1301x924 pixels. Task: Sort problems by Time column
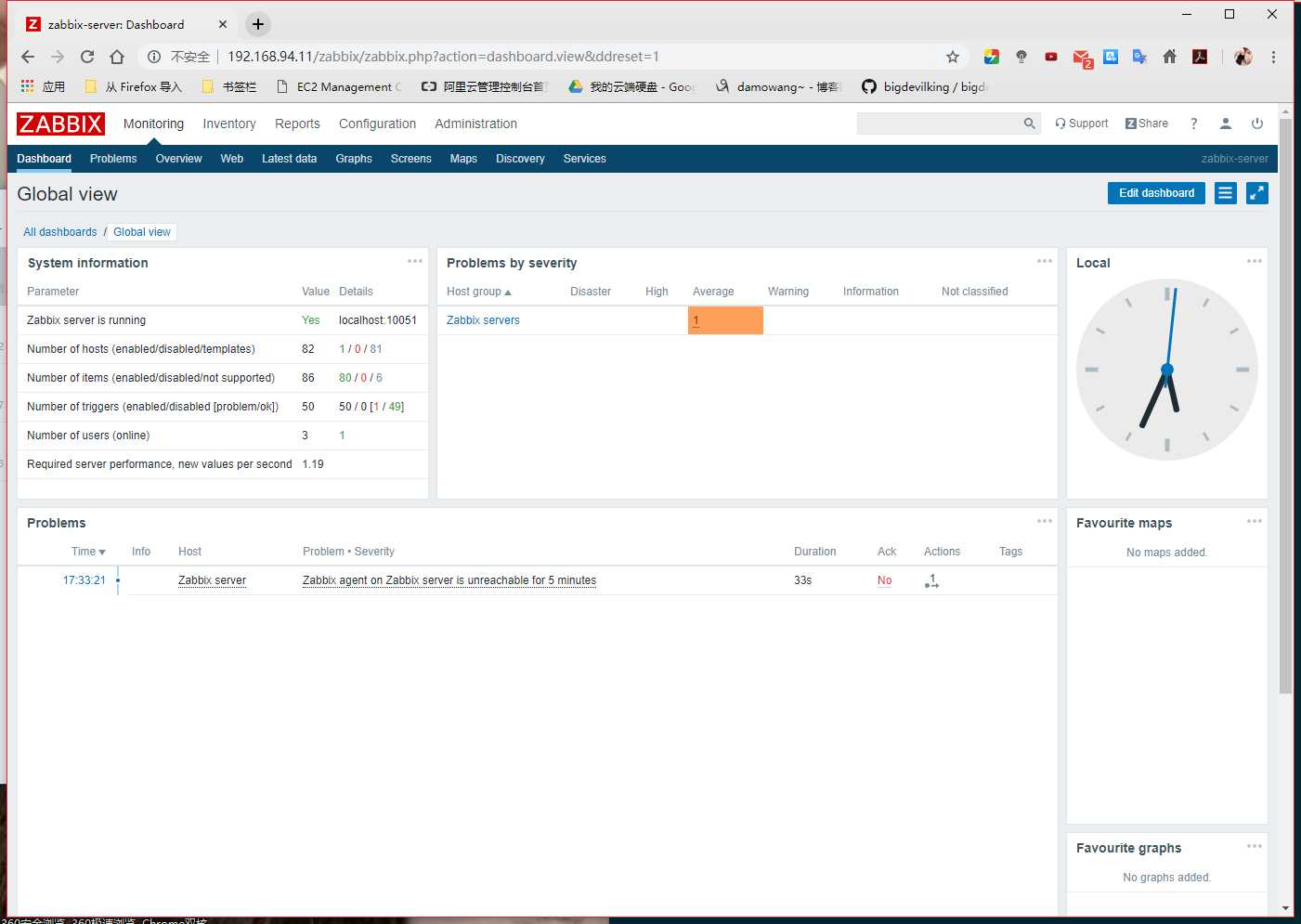click(x=88, y=552)
